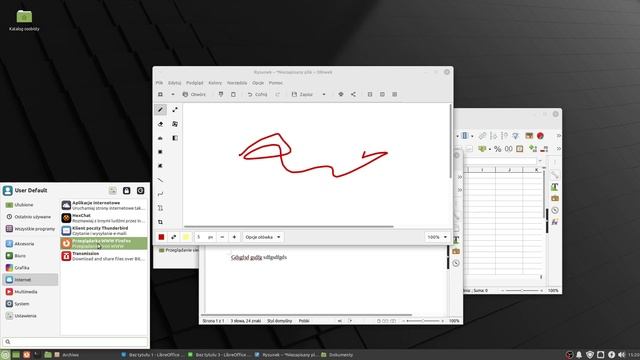Click the New image icon in Drawing
Screen dimensions: 640x360
point(160,94)
